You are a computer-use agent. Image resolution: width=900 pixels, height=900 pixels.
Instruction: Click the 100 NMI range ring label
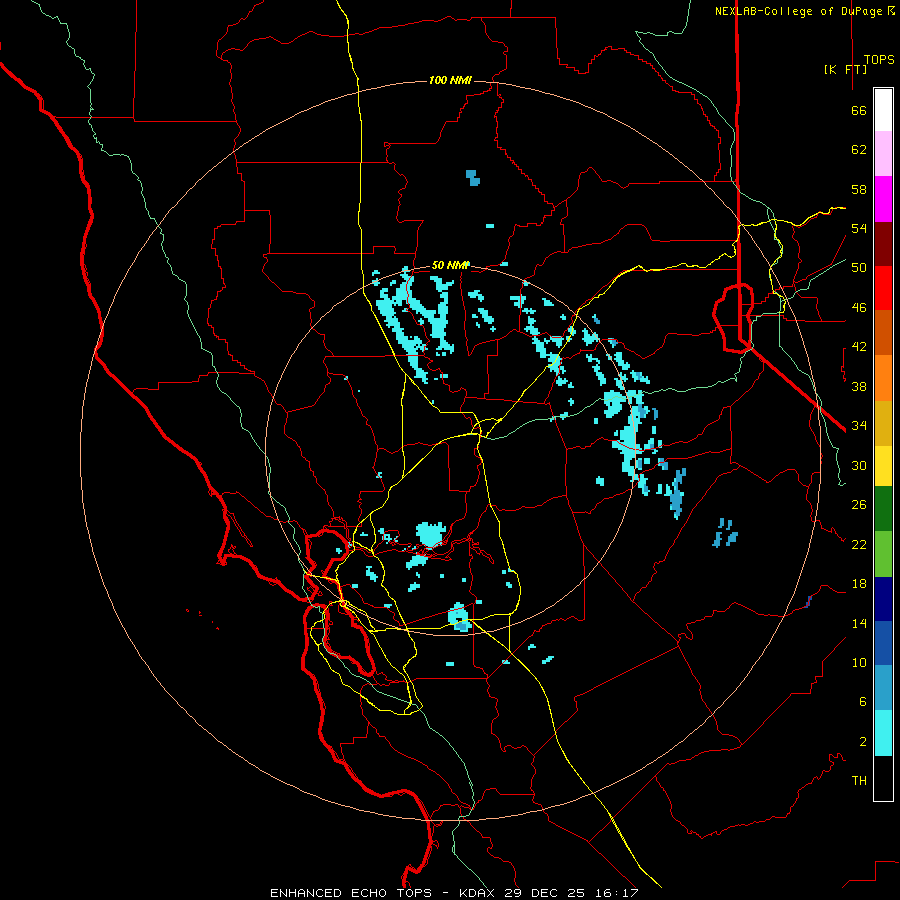pyautogui.click(x=450, y=80)
